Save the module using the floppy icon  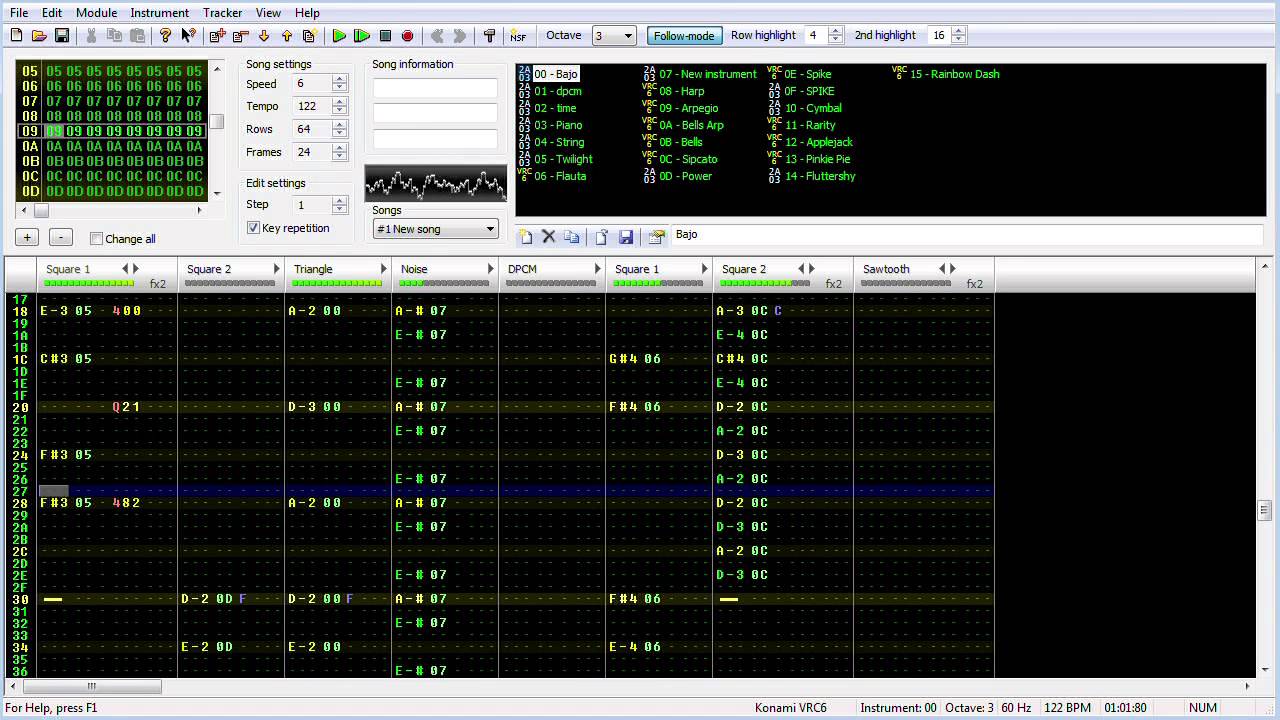point(62,36)
